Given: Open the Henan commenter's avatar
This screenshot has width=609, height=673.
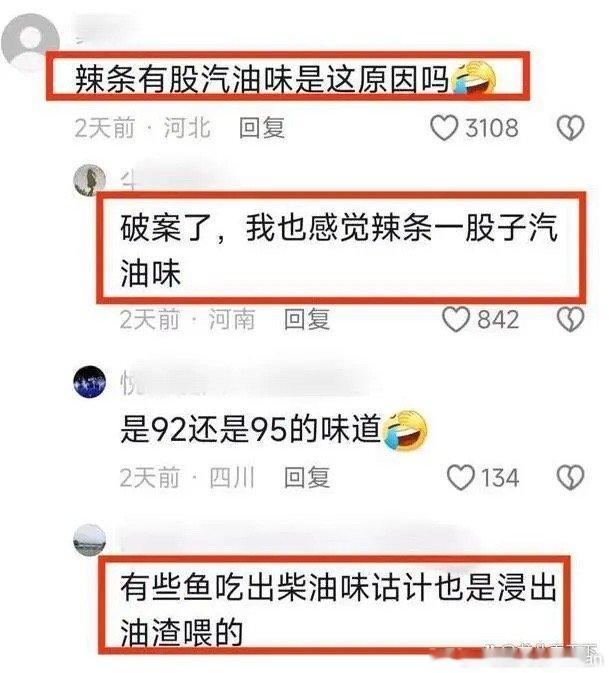Looking at the screenshot, I should point(90,180).
